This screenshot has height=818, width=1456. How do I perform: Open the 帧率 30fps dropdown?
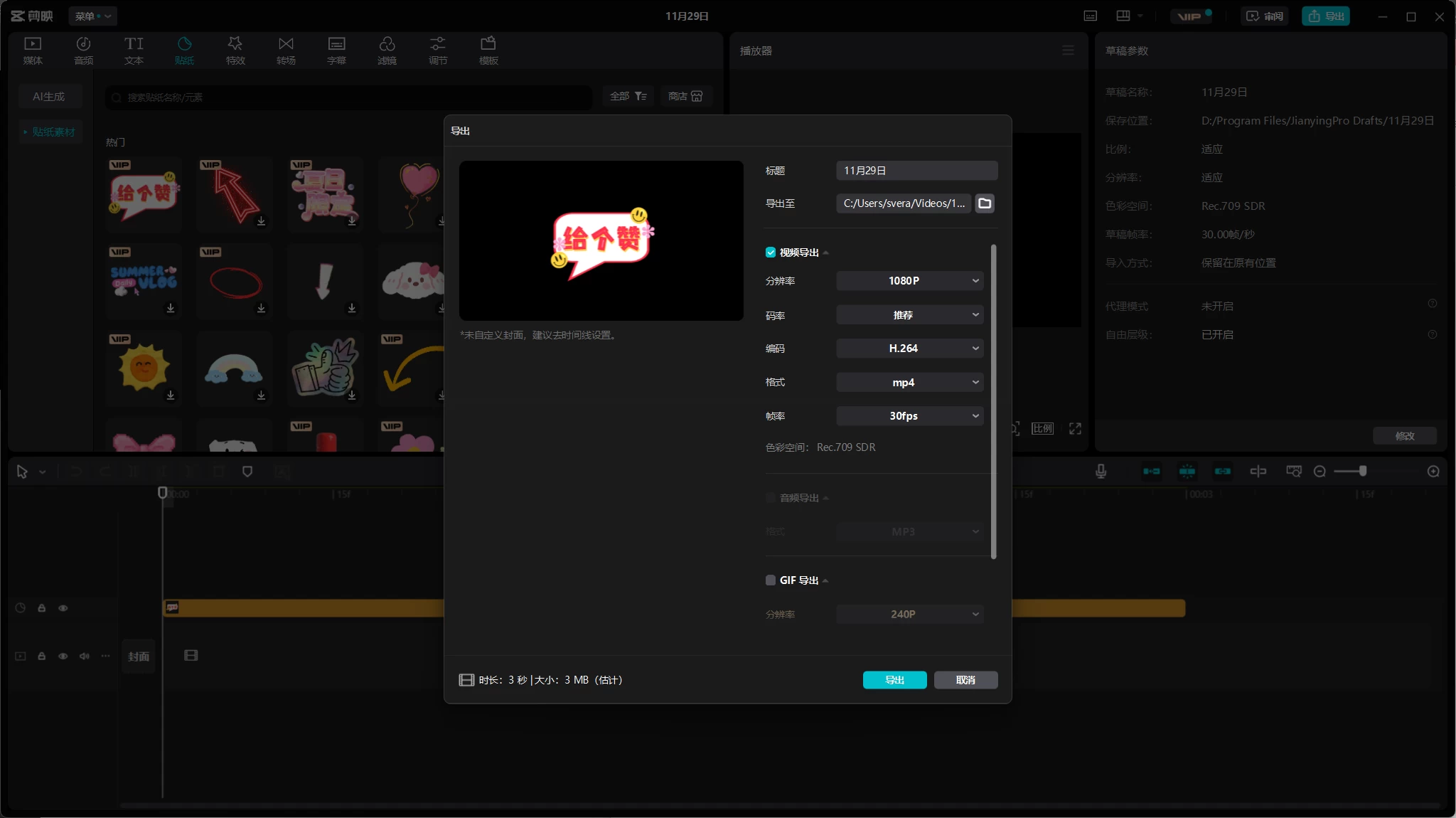point(909,416)
